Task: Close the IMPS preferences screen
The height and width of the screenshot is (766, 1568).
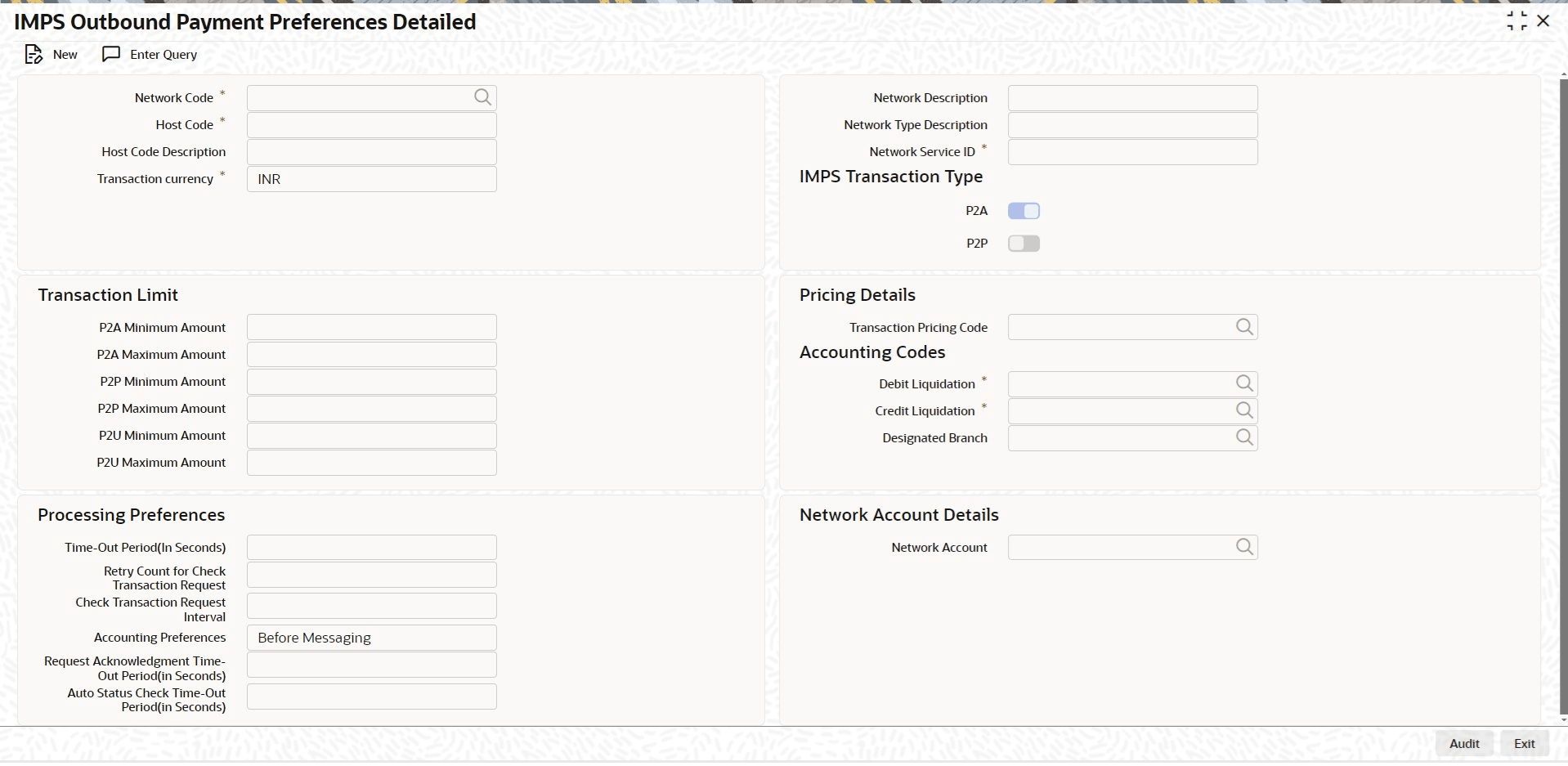Action: click(x=1543, y=21)
